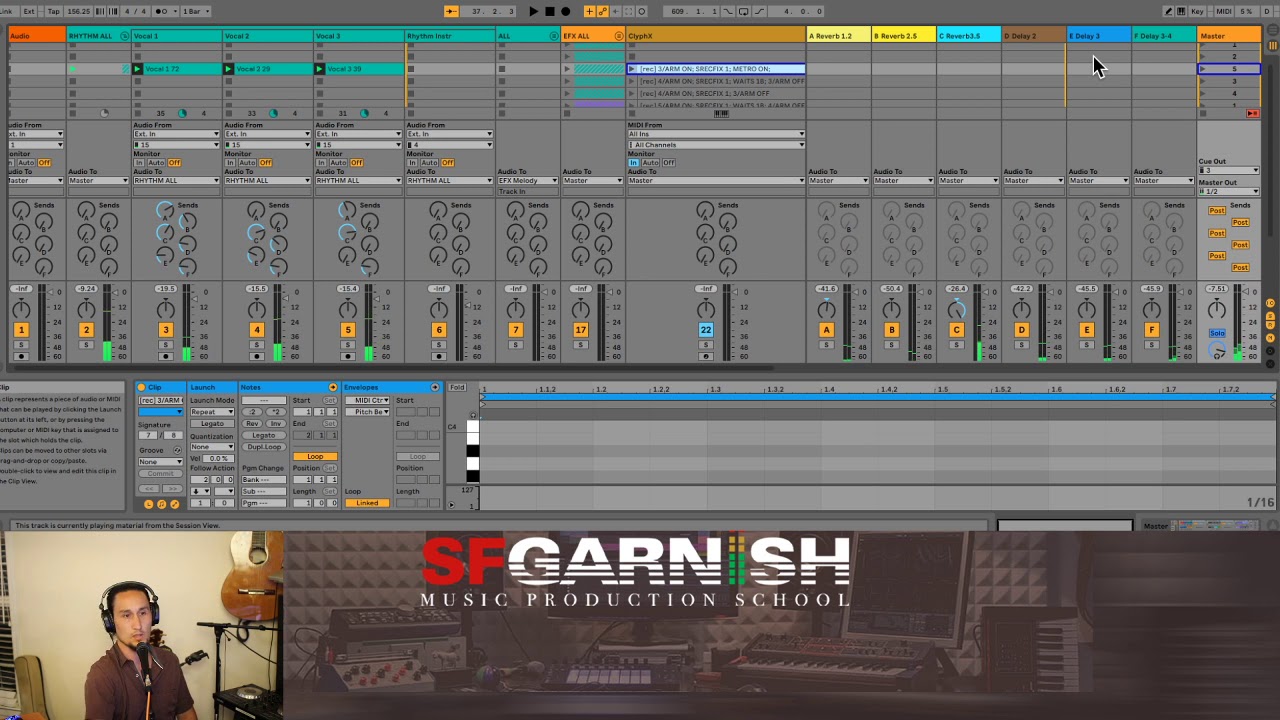The height and width of the screenshot is (720, 1280).
Task: Show the clip Launch box with the L icon
Action: (x=149, y=504)
